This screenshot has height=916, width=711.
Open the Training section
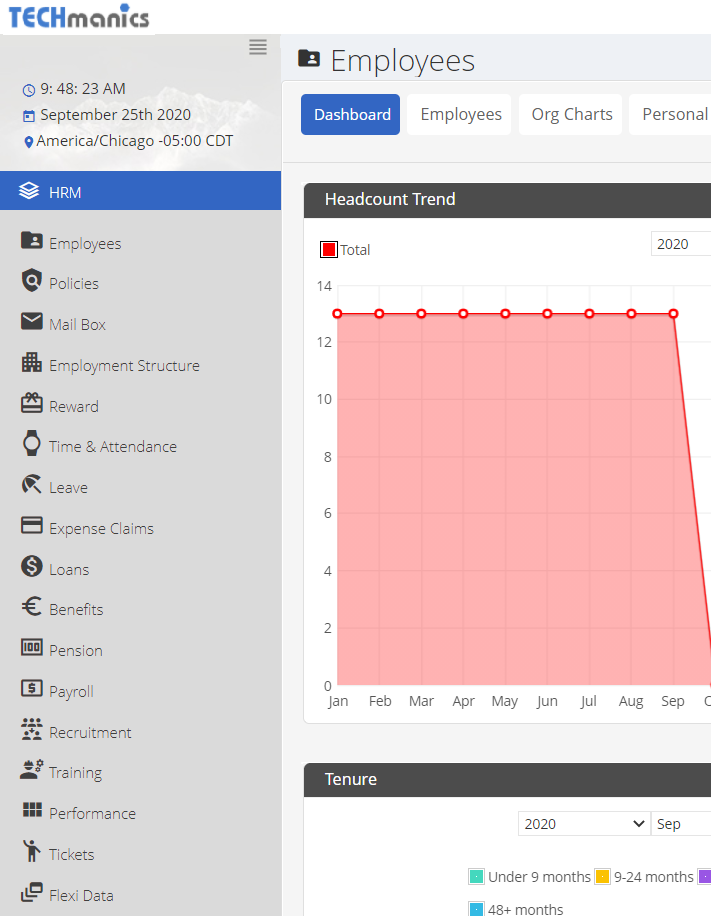tap(75, 773)
